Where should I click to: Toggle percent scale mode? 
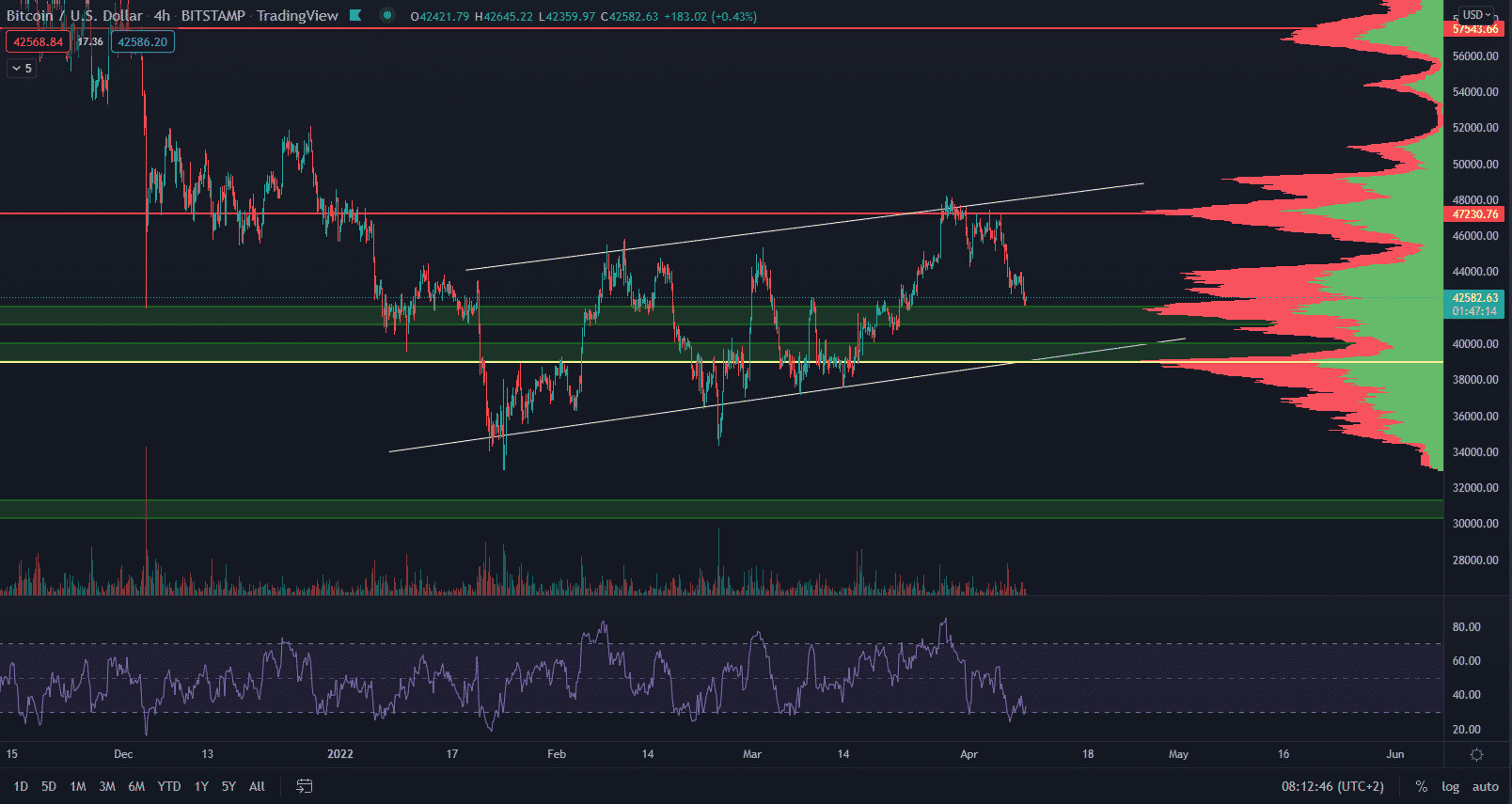pyautogui.click(x=1421, y=786)
